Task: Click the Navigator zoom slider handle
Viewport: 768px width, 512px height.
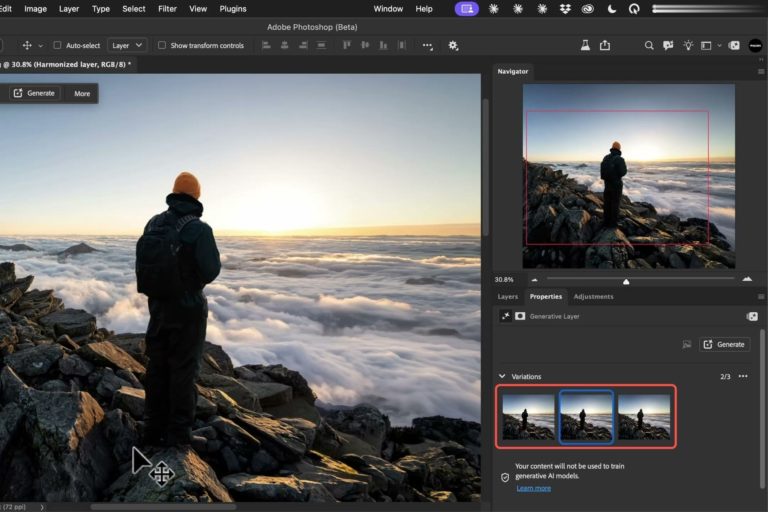Action: click(x=625, y=281)
